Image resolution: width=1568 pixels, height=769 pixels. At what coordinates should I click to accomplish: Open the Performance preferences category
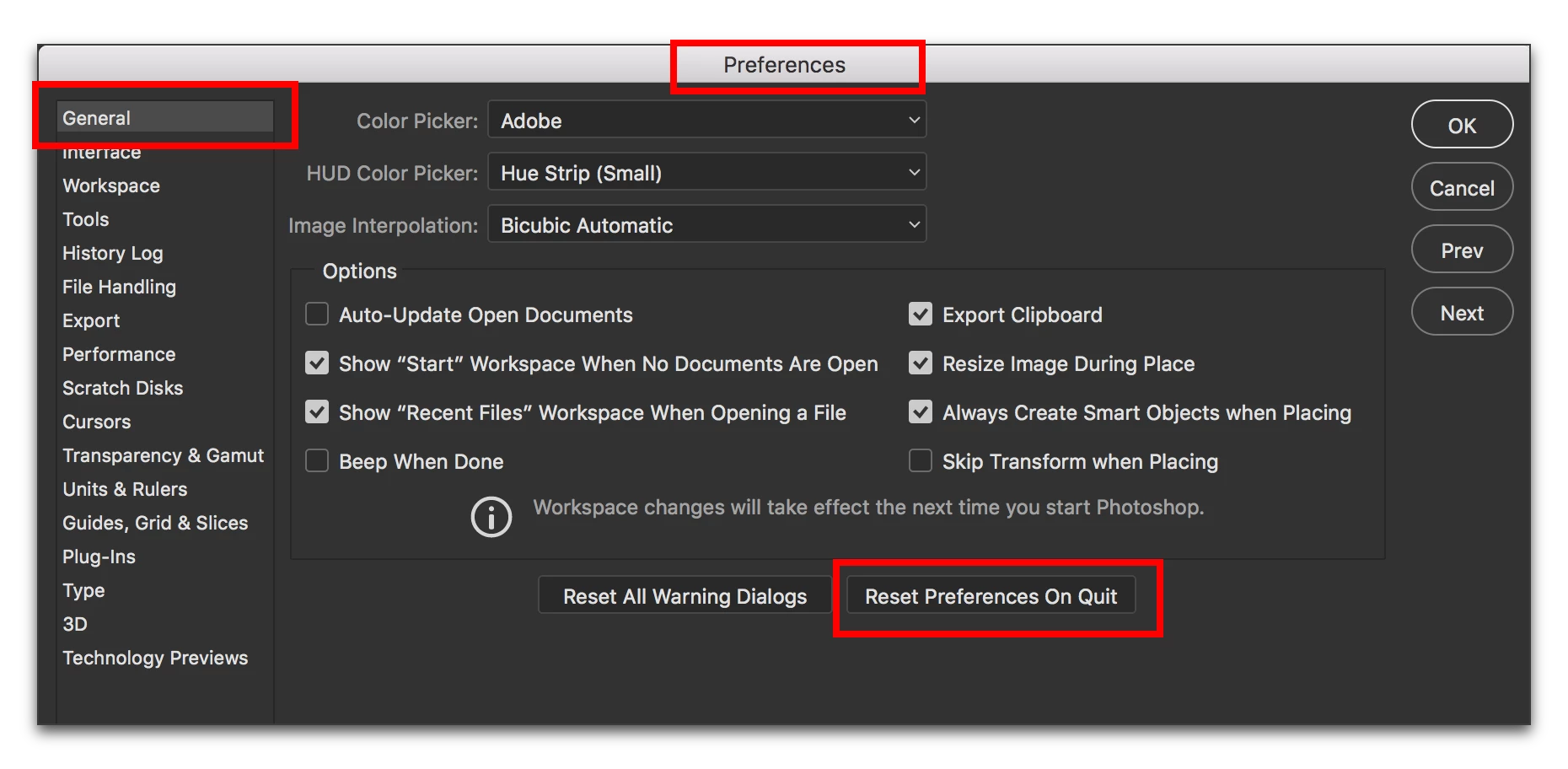click(x=119, y=354)
